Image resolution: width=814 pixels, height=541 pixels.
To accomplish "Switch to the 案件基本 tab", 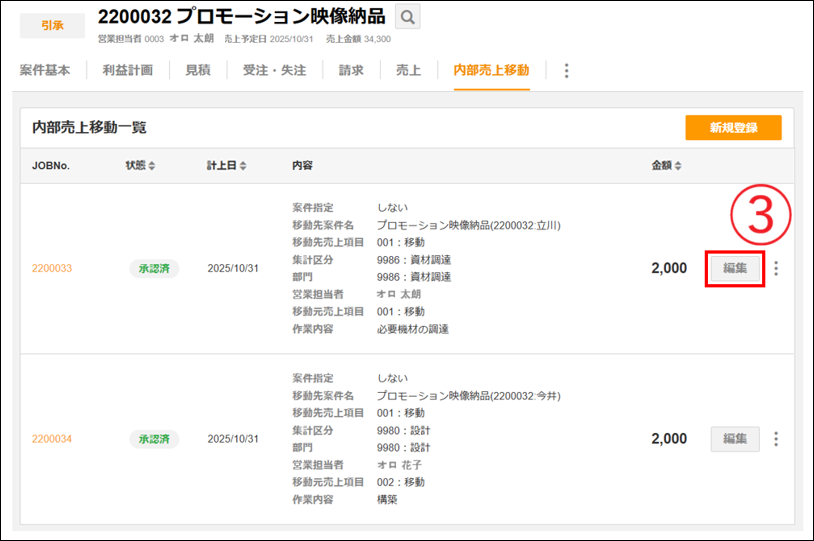I will [45, 70].
